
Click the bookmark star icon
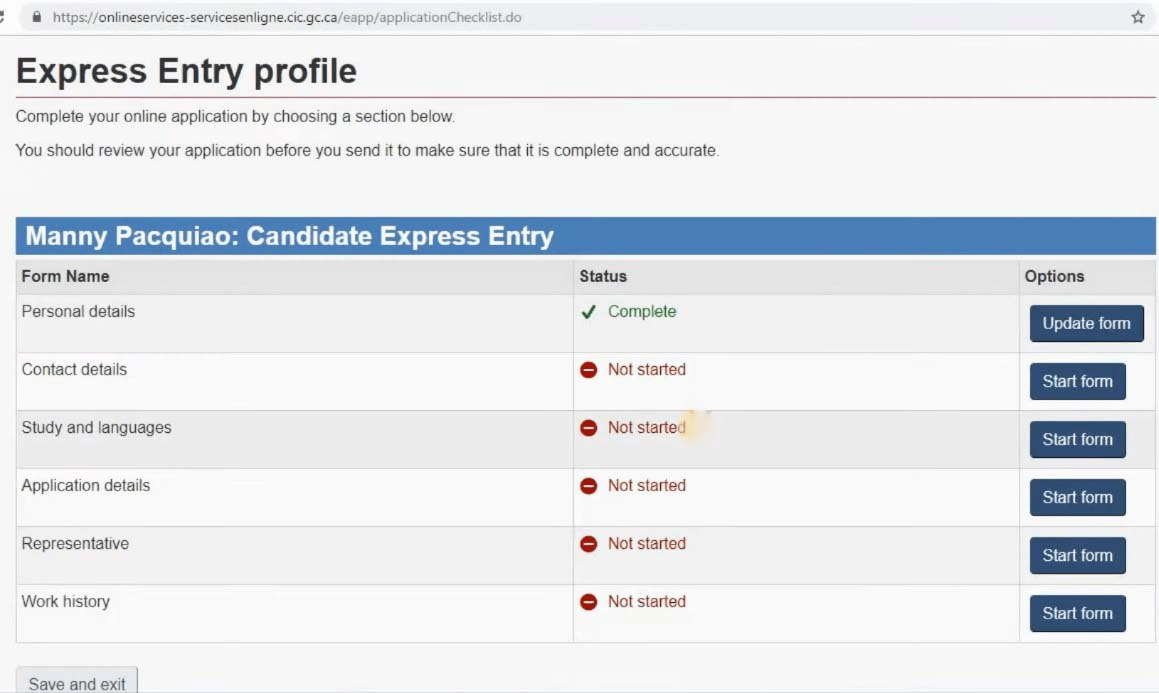tap(1138, 17)
